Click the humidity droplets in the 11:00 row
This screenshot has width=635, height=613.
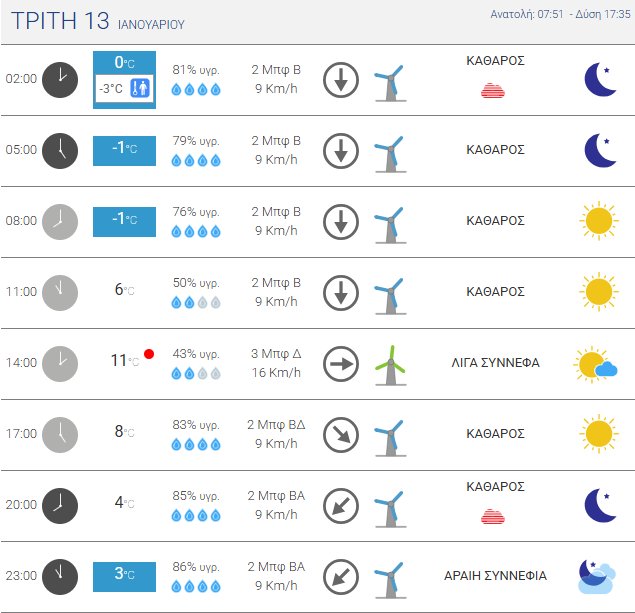click(x=196, y=302)
